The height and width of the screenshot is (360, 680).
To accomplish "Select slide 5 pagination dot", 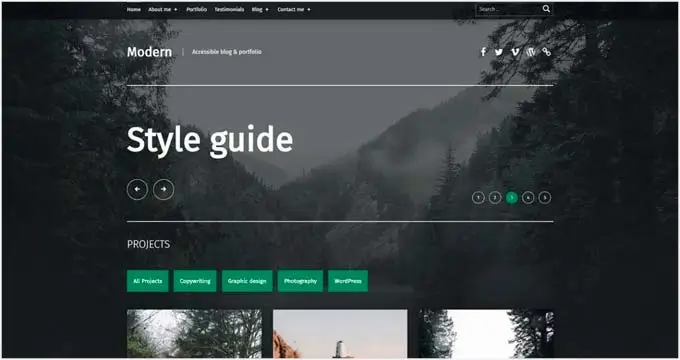I will pyautogui.click(x=545, y=198).
